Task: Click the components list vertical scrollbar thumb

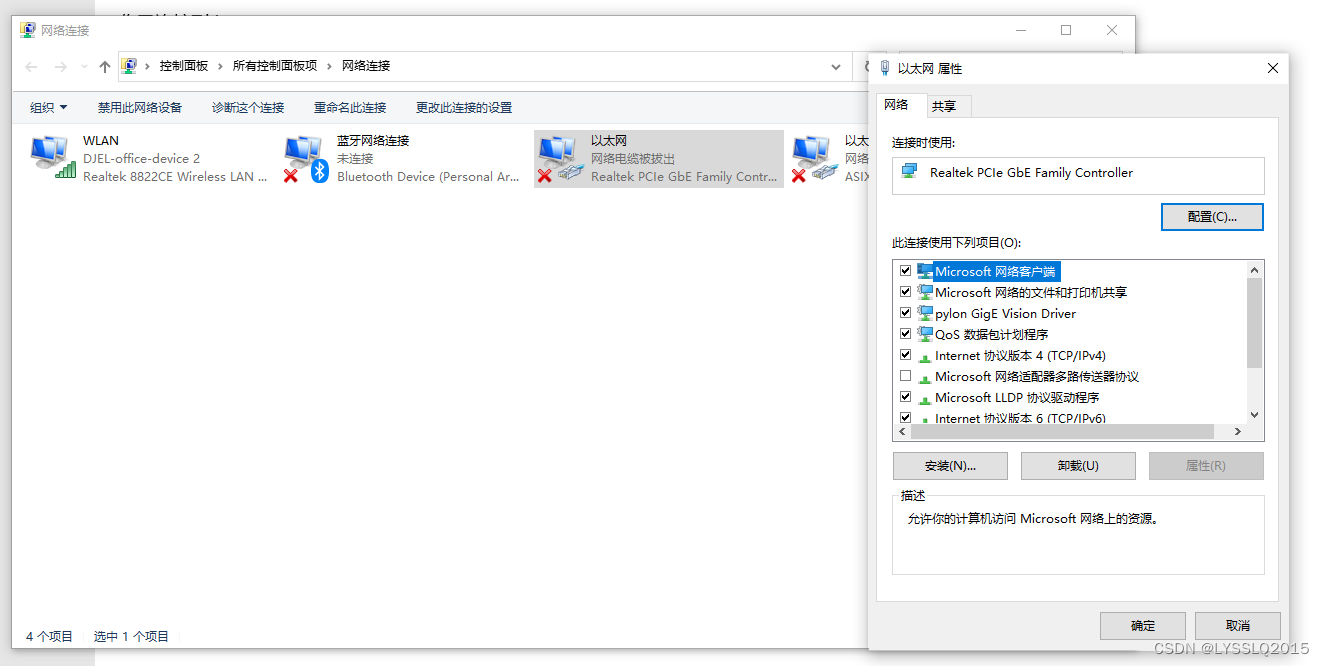Action: pos(1255,323)
